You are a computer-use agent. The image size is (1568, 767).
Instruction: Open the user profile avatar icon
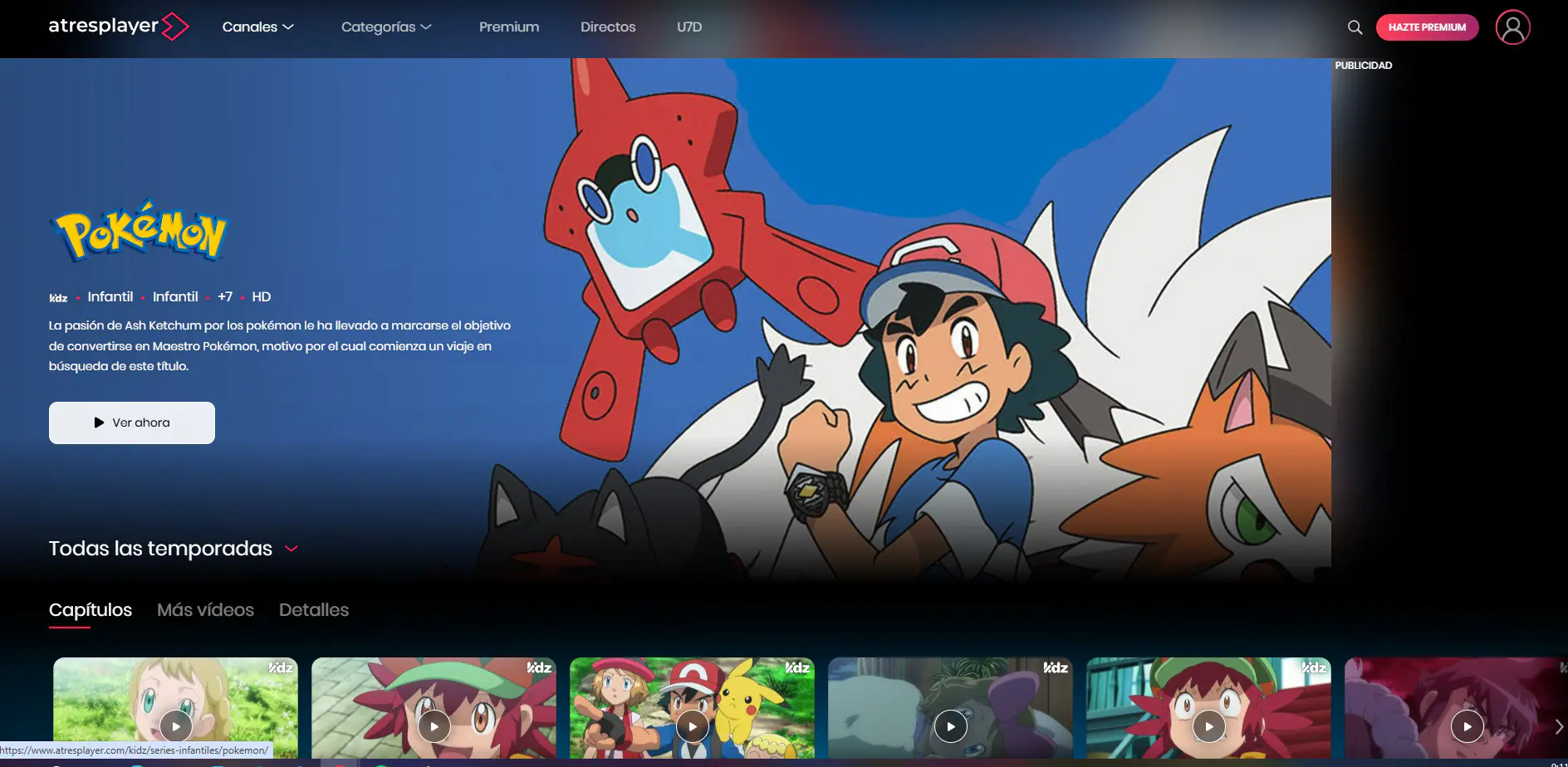point(1512,27)
